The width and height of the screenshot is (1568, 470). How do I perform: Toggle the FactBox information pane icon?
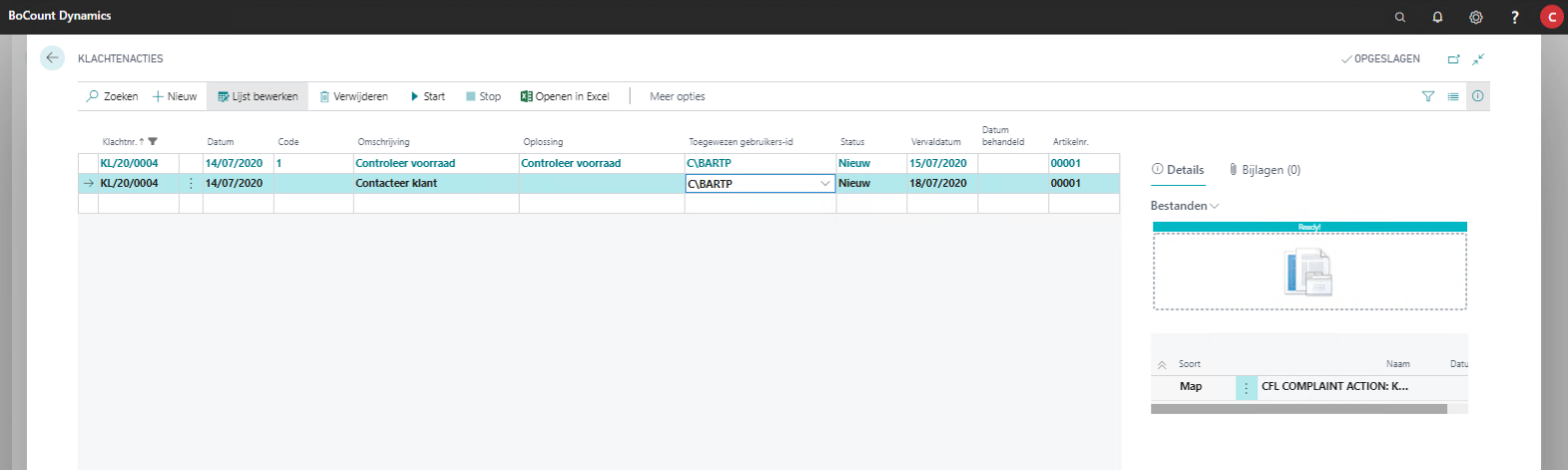(x=1477, y=97)
